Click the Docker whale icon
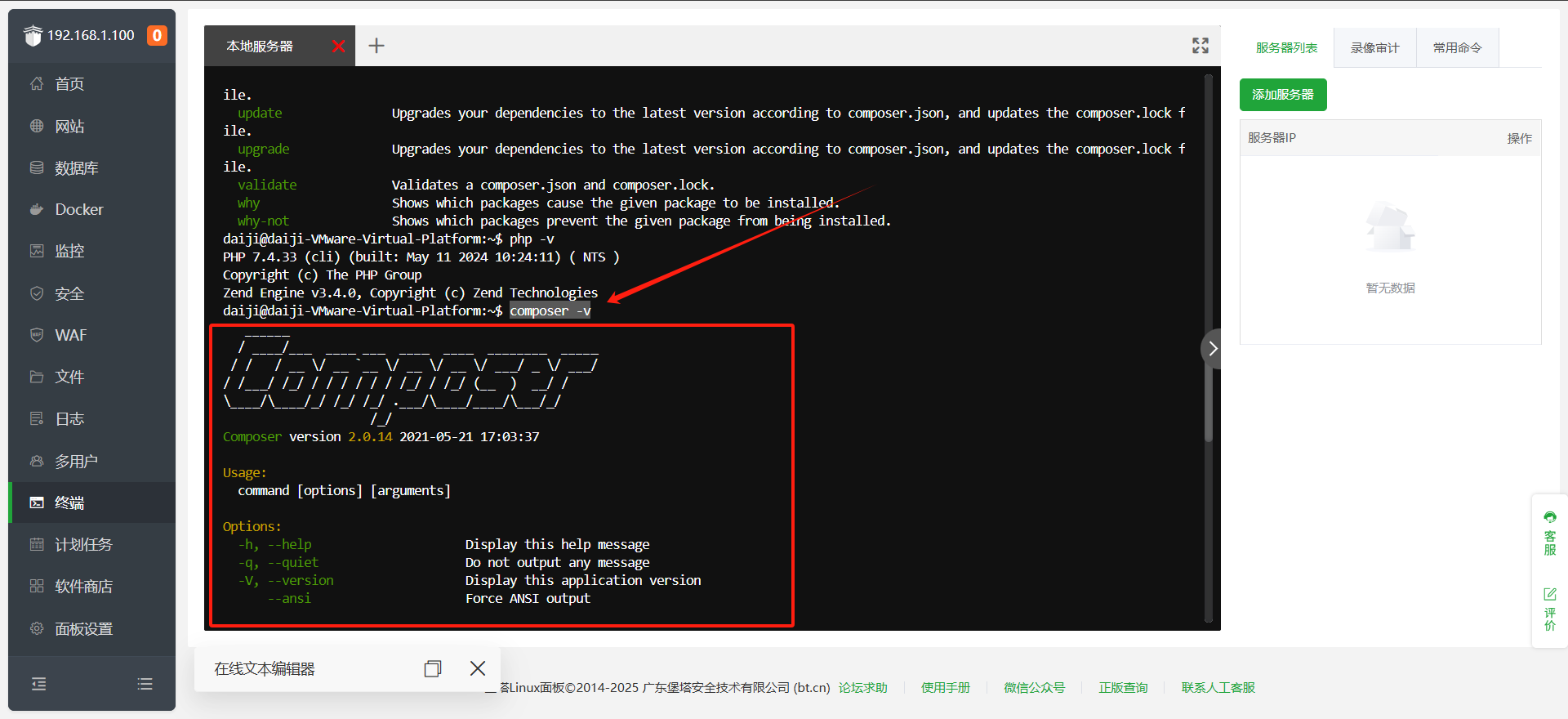Screen dimensions: 1568x719 coord(37,209)
